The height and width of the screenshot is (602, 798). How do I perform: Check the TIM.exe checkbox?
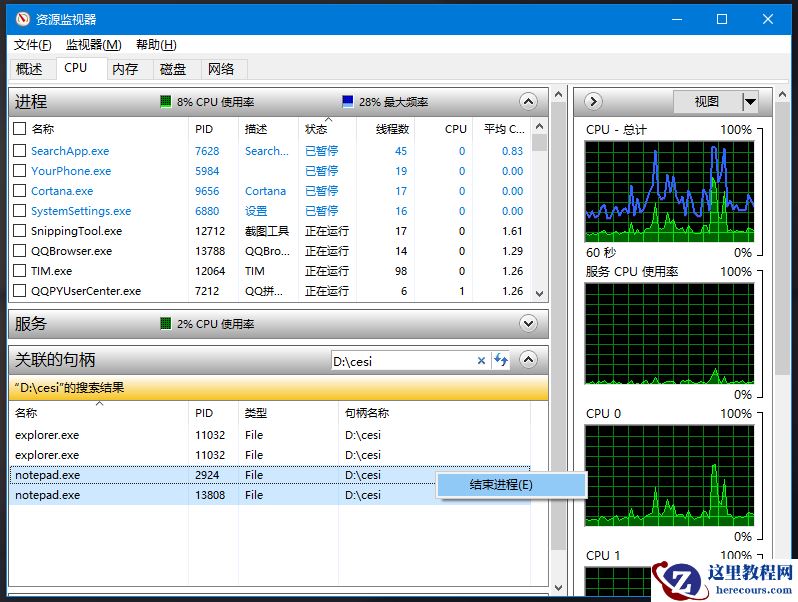point(19,271)
